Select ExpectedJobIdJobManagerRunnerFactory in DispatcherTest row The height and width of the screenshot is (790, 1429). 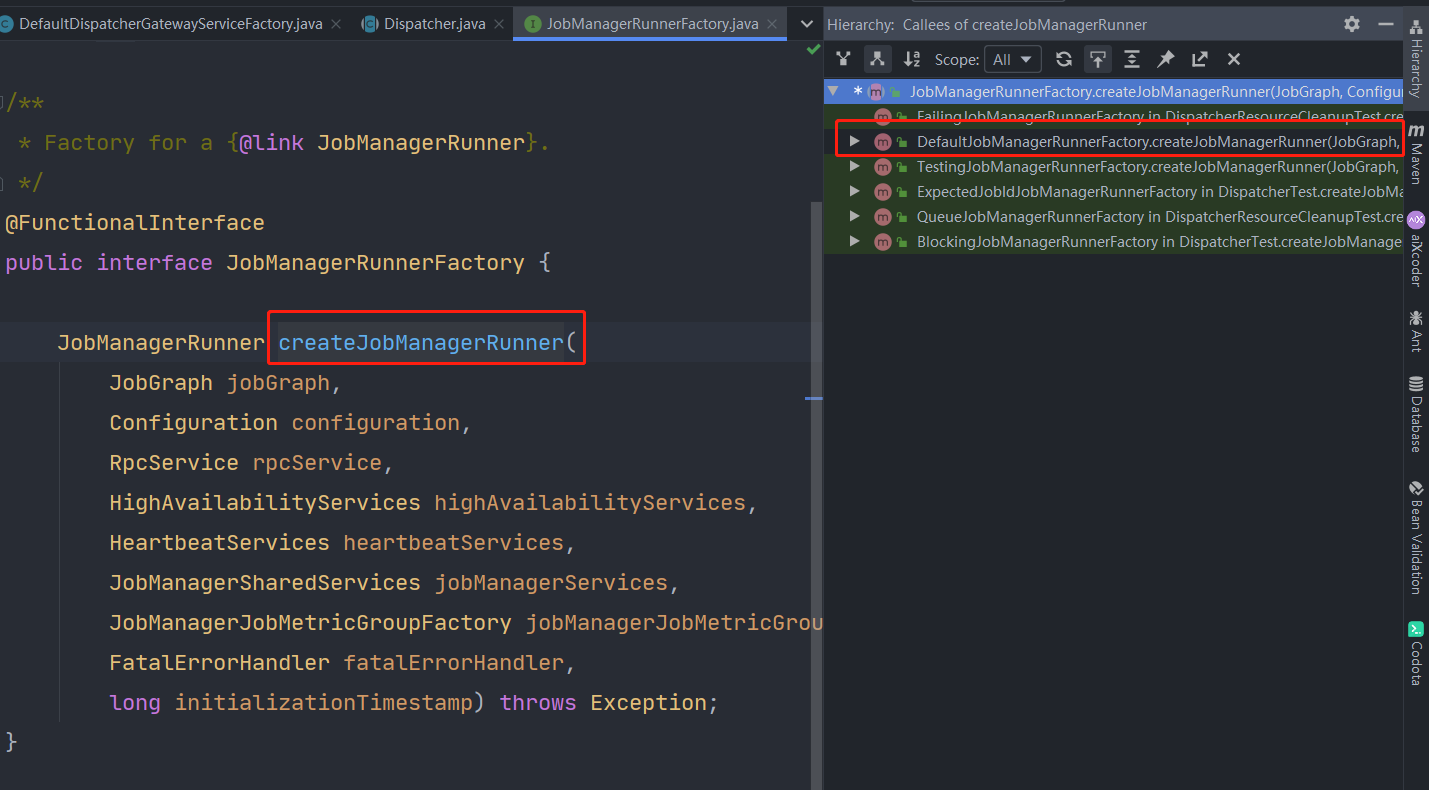[x=1114, y=191]
